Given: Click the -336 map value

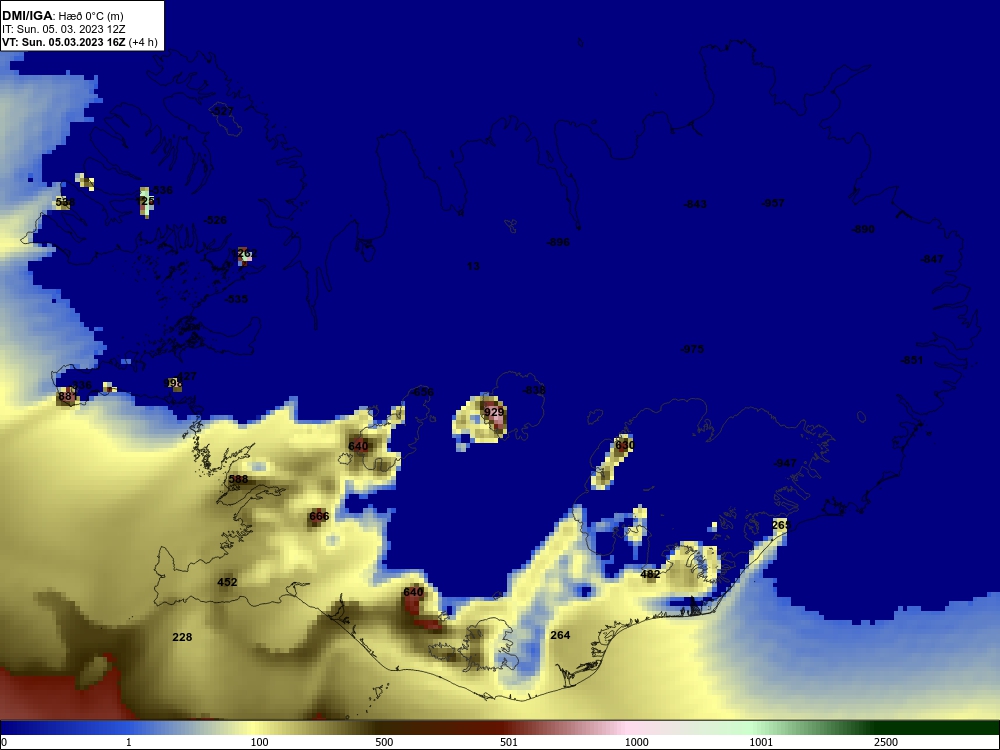Looking at the screenshot, I should [x=80, y=385].
